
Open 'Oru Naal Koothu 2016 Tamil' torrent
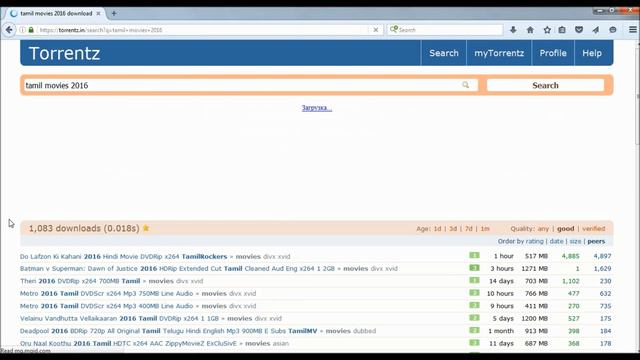[128, 343]
